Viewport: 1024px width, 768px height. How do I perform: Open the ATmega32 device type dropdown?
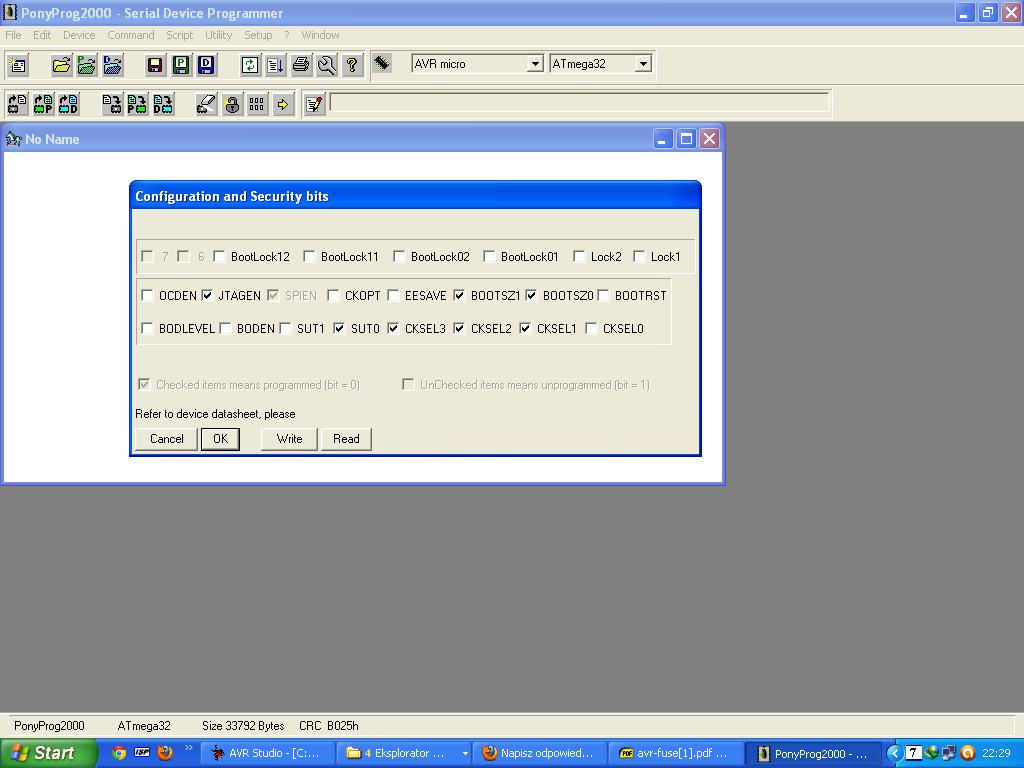tap(643, 64)
